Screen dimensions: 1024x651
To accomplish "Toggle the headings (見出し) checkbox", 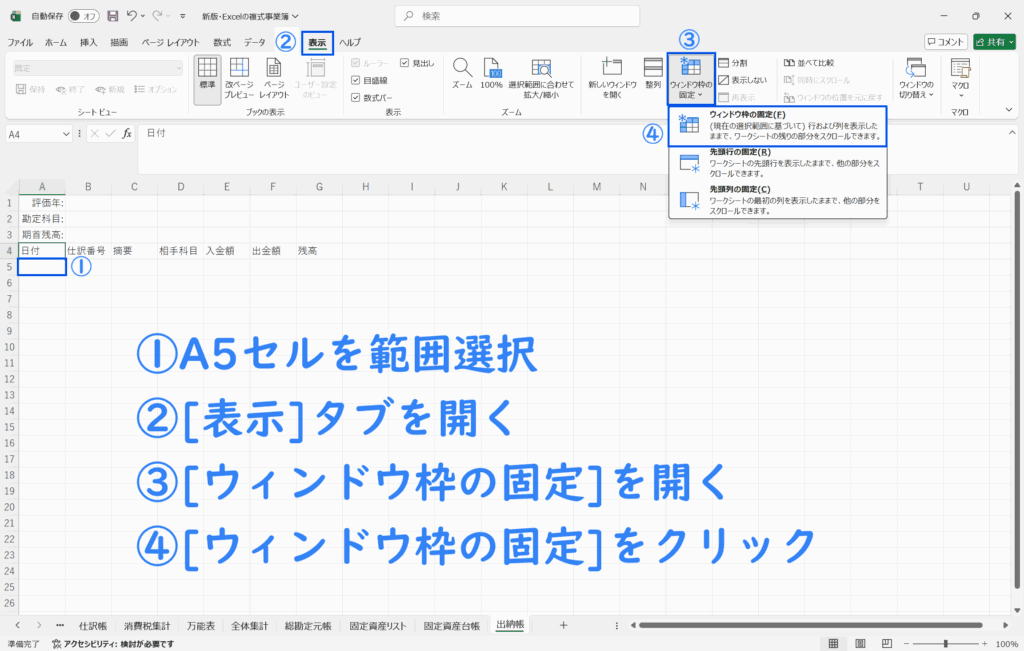I will coord(404,63).
